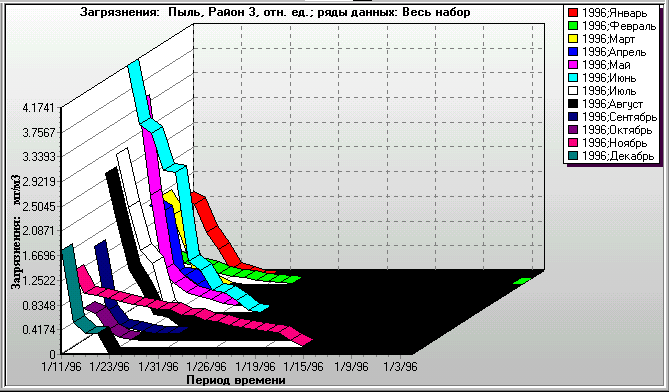The height and width of the screenshot is (392, 669).
Task: Click the teal 1996;Декабрь legend swatch
Action: 573,156
